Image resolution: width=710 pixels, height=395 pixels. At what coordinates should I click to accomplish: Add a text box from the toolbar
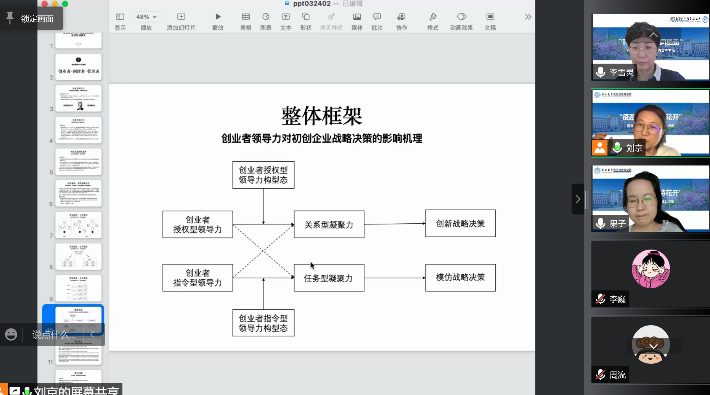click(x=286, y=20)
